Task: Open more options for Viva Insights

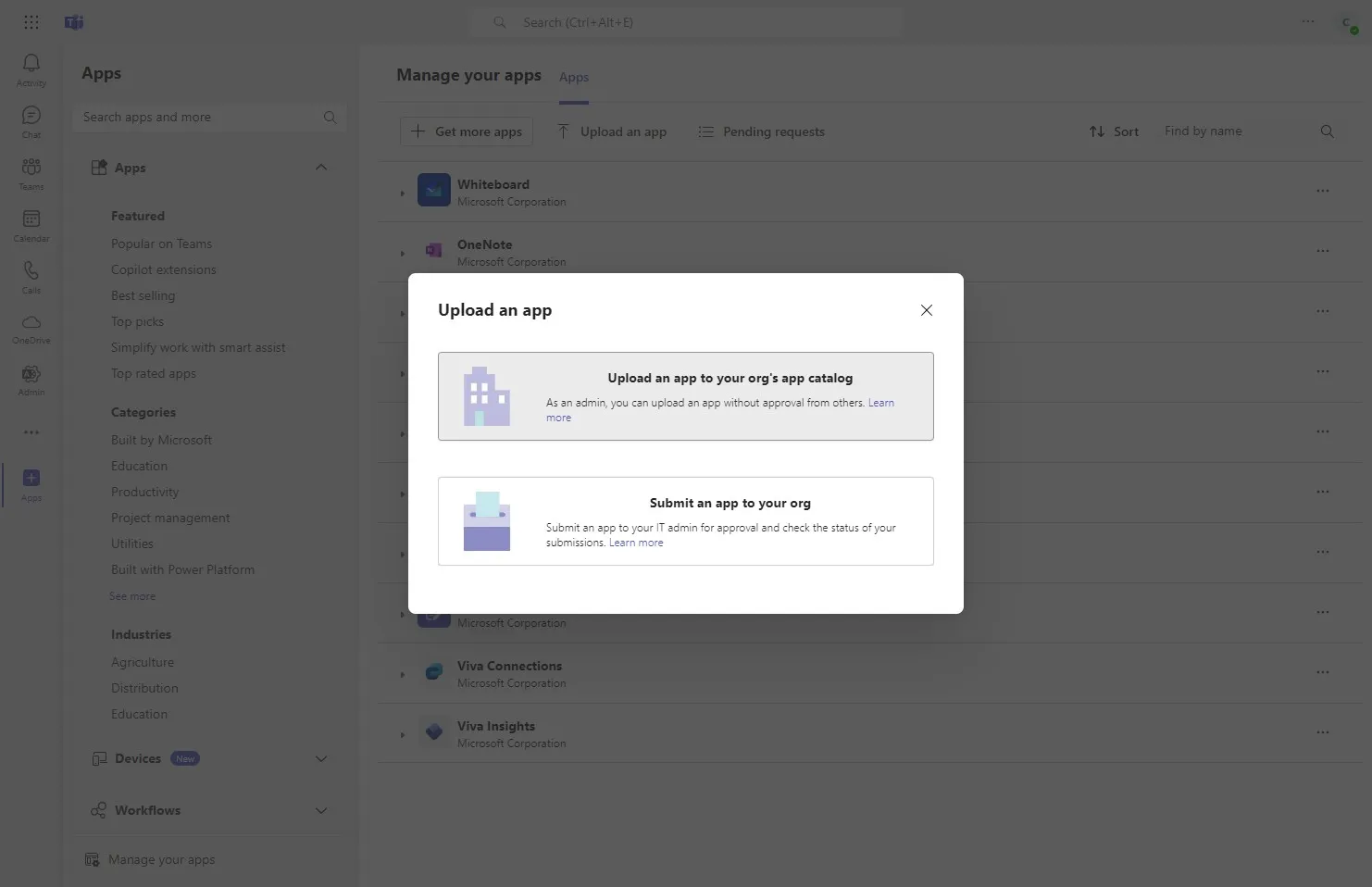Action: click(1323, 732)
